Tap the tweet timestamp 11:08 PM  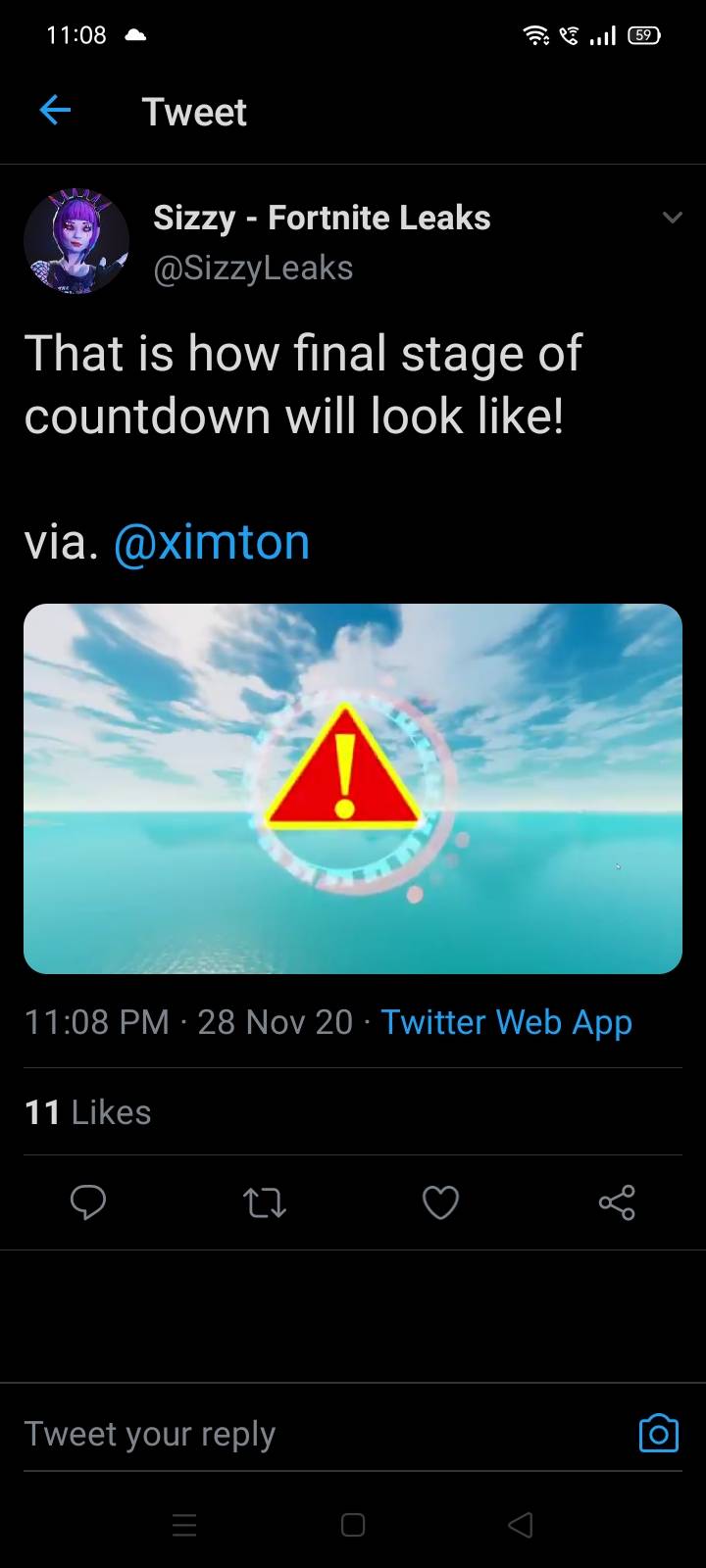(x=96, y=1022)
